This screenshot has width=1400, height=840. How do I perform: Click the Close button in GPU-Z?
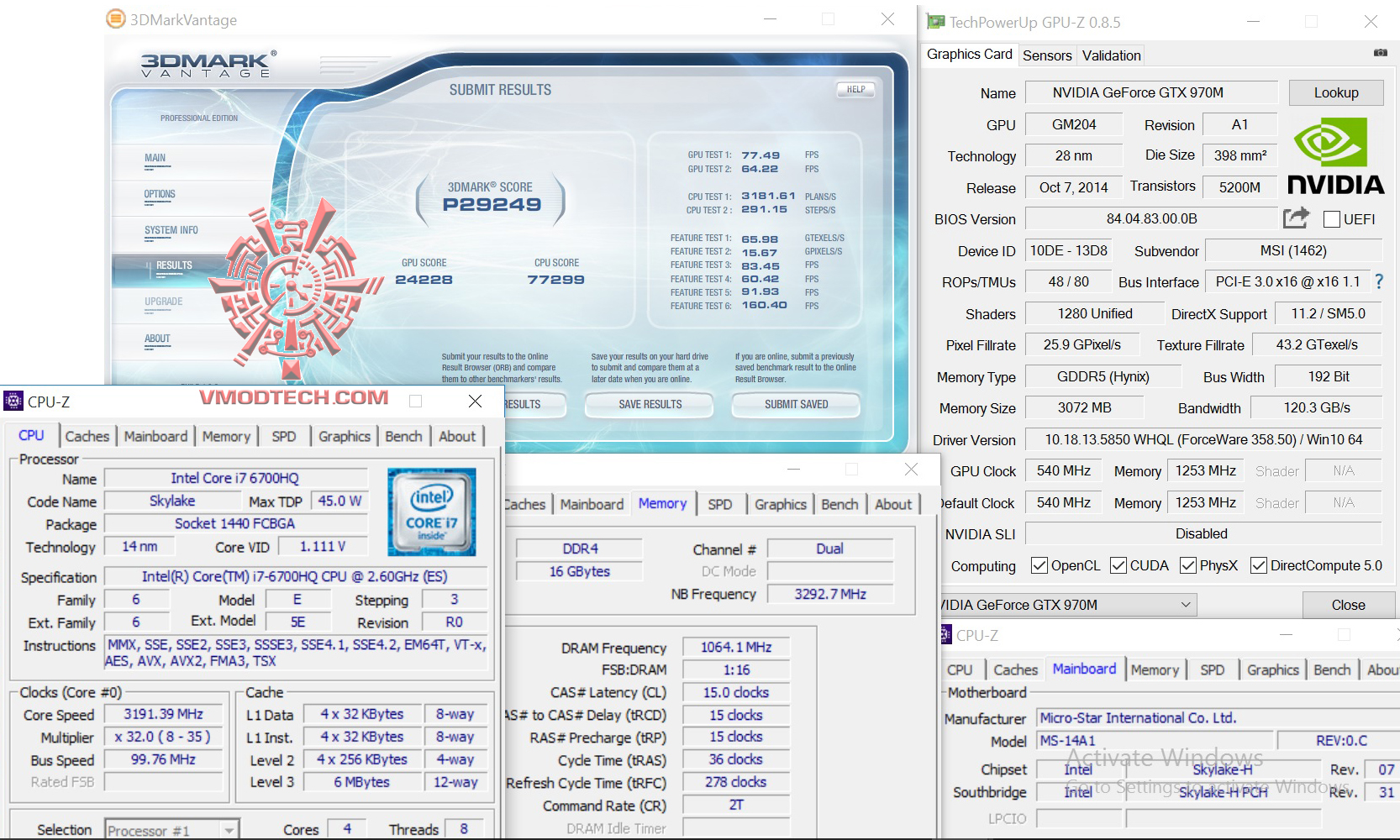(x=1348, y=605)
